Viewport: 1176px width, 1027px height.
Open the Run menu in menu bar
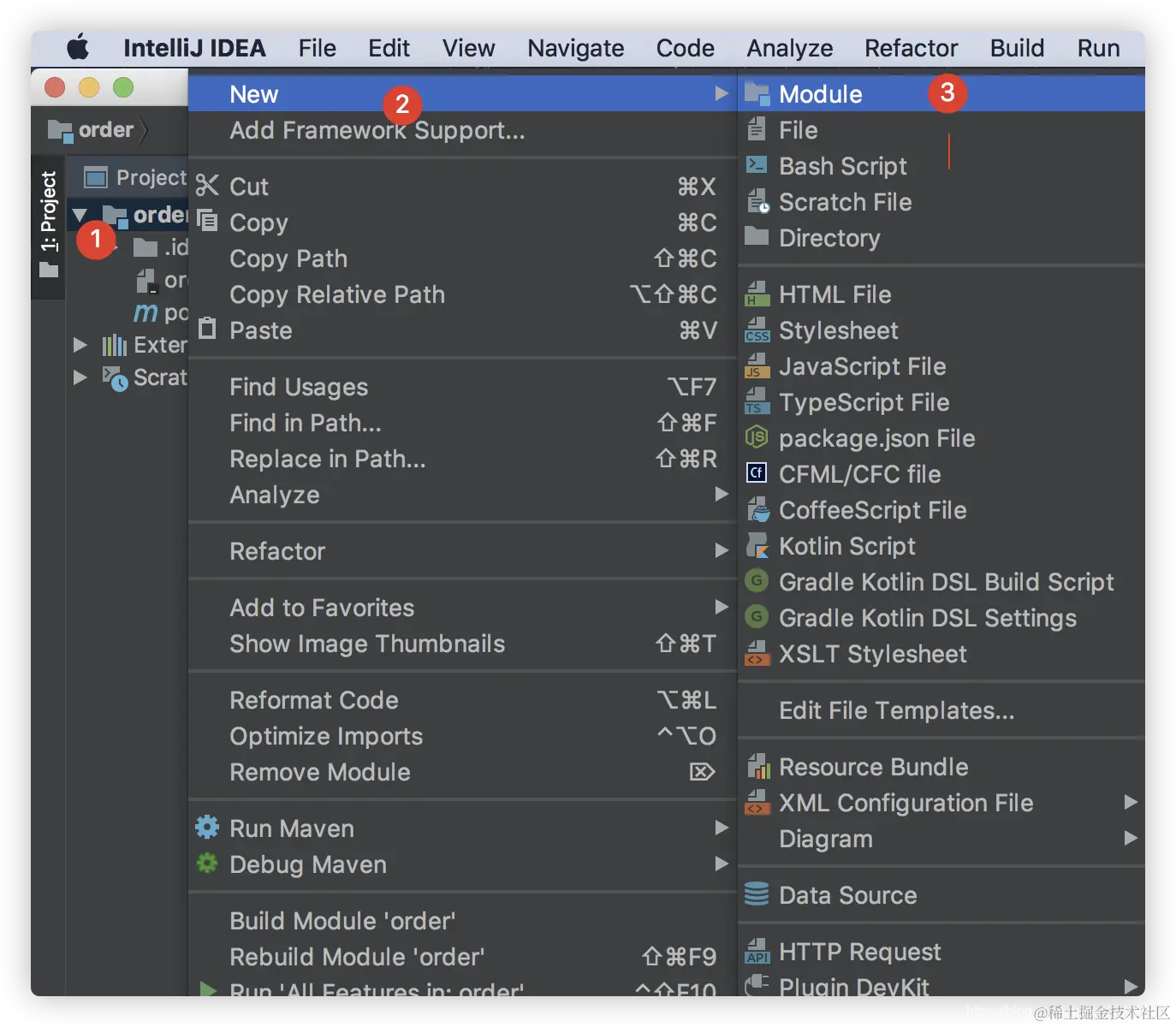tap(1098, 48)
